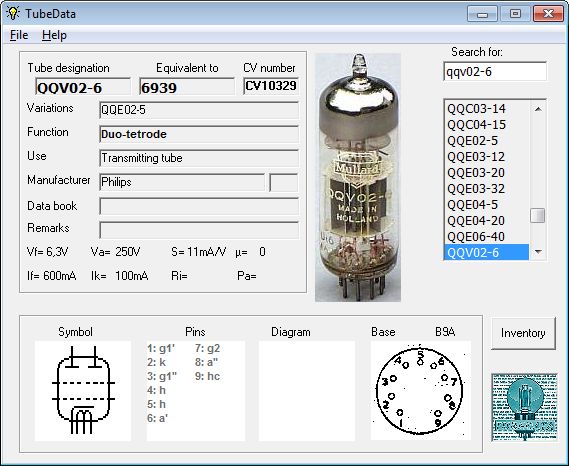The height and width of the screenshot is (466, 569).
Task: Click the TubeData lightbulb title icon
Action: (13, 13)
